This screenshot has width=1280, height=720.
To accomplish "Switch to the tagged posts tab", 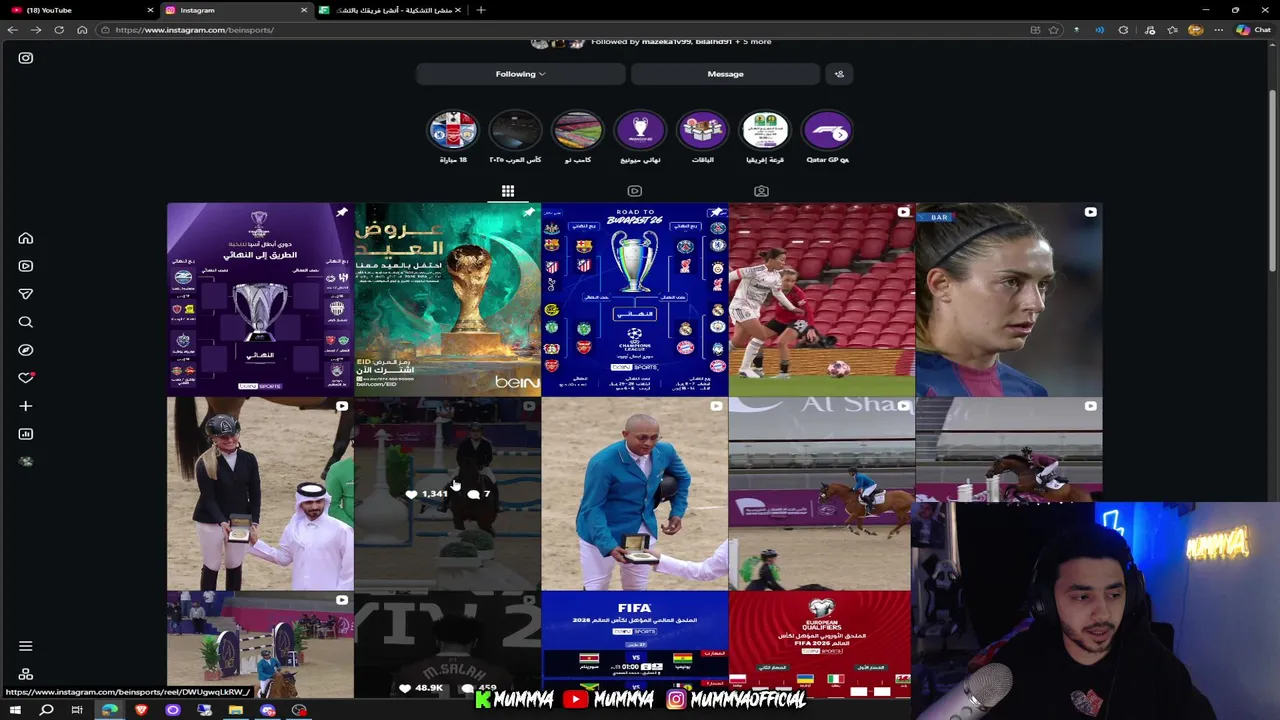I will pos(761,191).
